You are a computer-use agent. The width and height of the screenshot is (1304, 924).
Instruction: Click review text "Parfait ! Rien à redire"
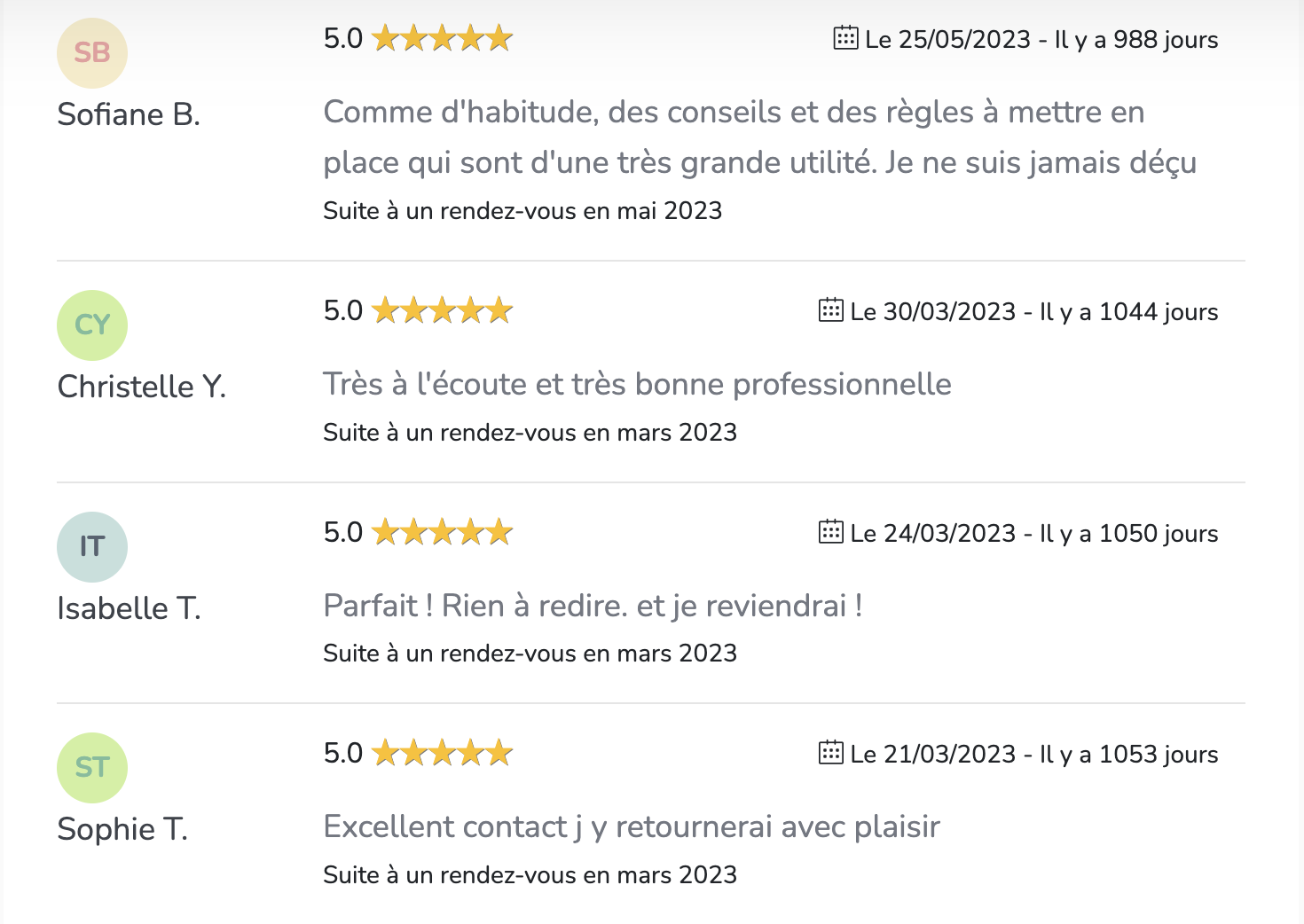click(x=593, y=607)
